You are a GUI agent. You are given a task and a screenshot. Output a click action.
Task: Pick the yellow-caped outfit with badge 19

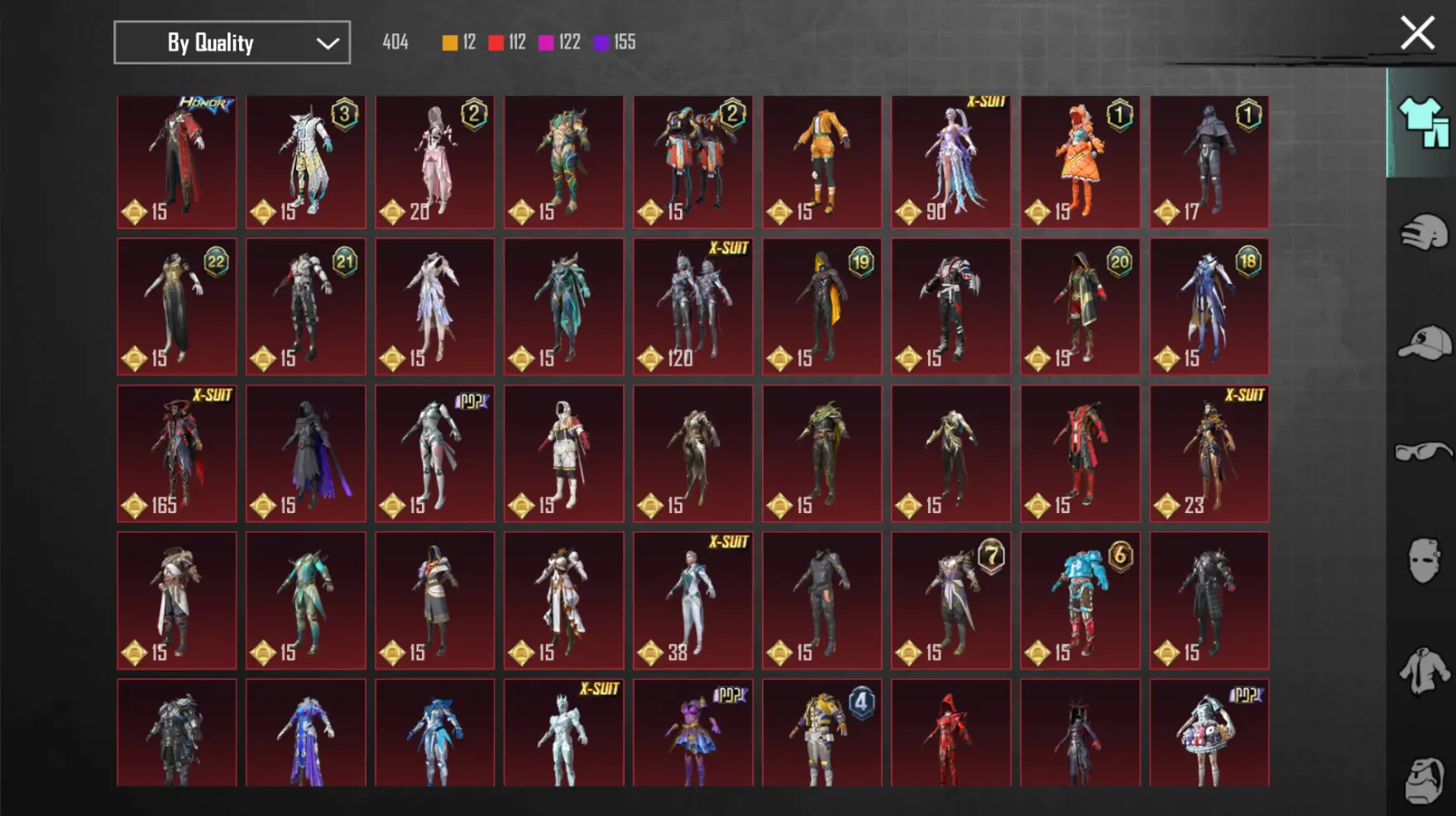(x=822, y=307)
